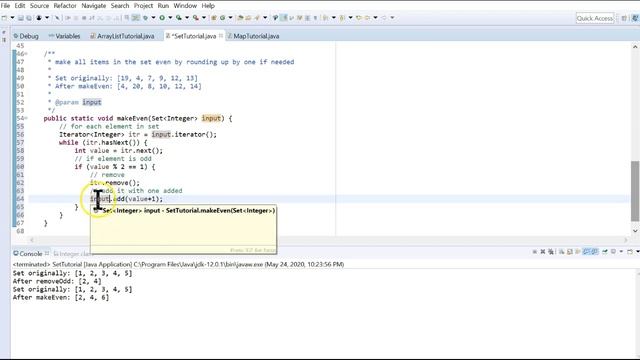Screen dimensions: 640x360
Task: Click the Save All toolbar icon
Action: pyautogui.click(x=29, y=18)
